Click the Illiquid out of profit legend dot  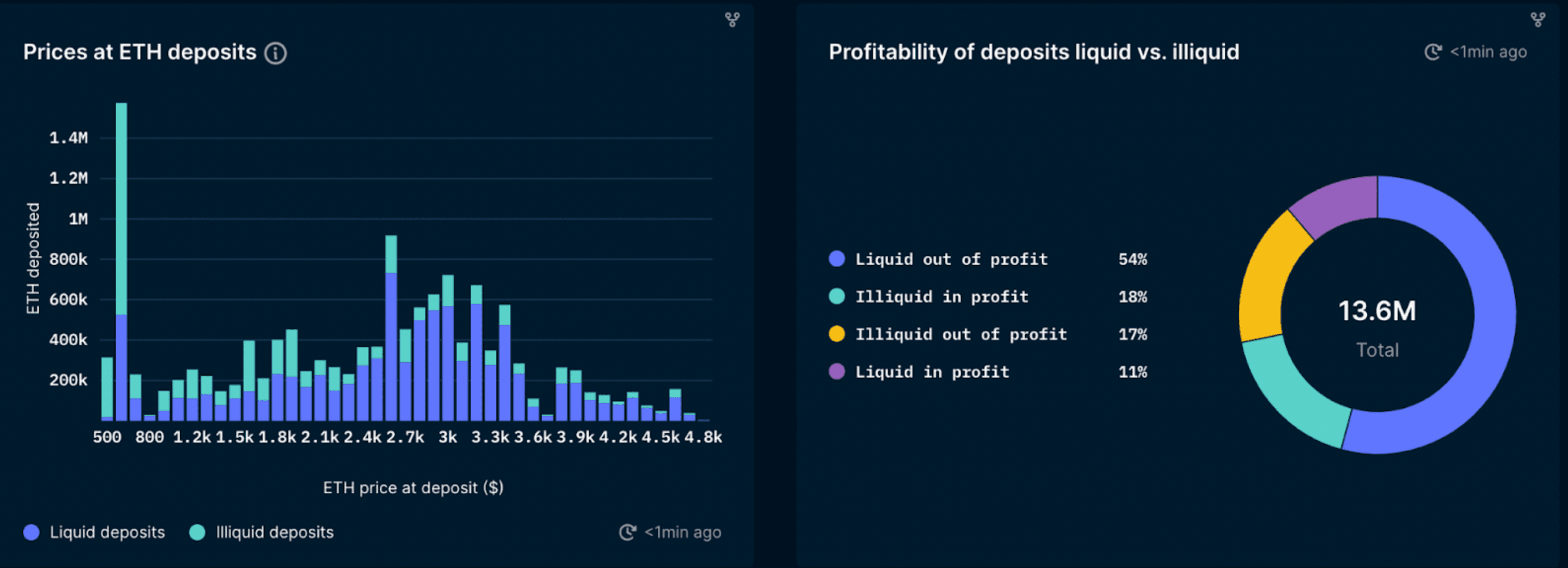(x=837, y=334)
